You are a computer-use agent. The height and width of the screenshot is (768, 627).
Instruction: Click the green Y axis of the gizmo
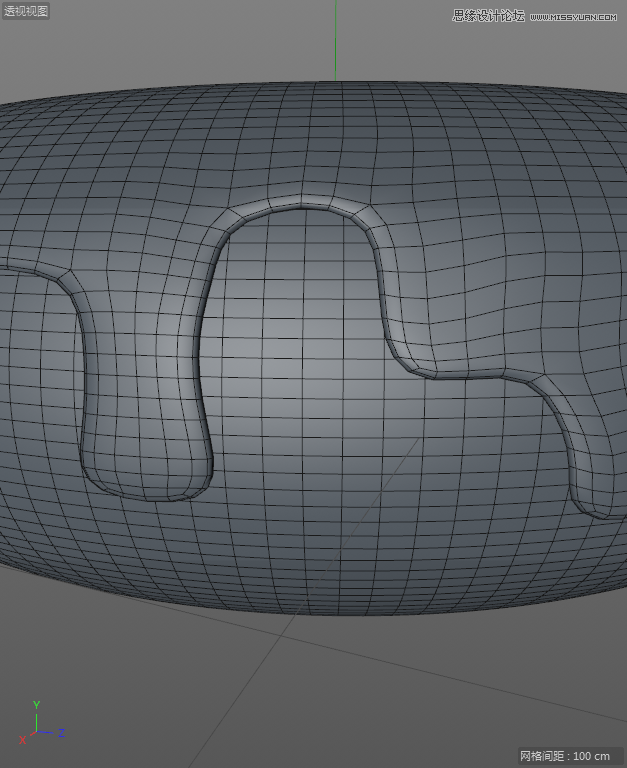(x=36, y=718)
